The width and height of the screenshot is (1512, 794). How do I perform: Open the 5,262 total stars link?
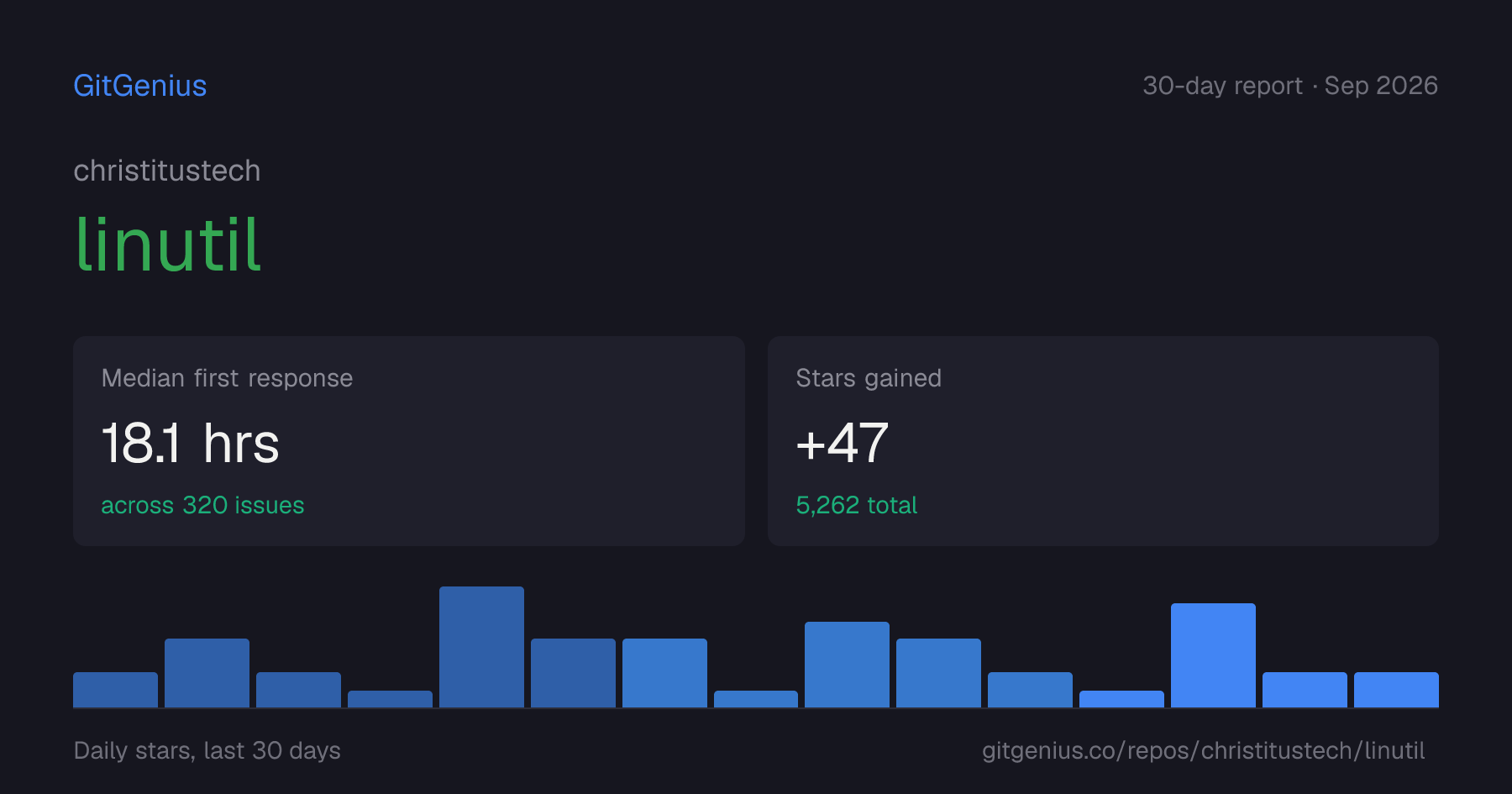857,505
